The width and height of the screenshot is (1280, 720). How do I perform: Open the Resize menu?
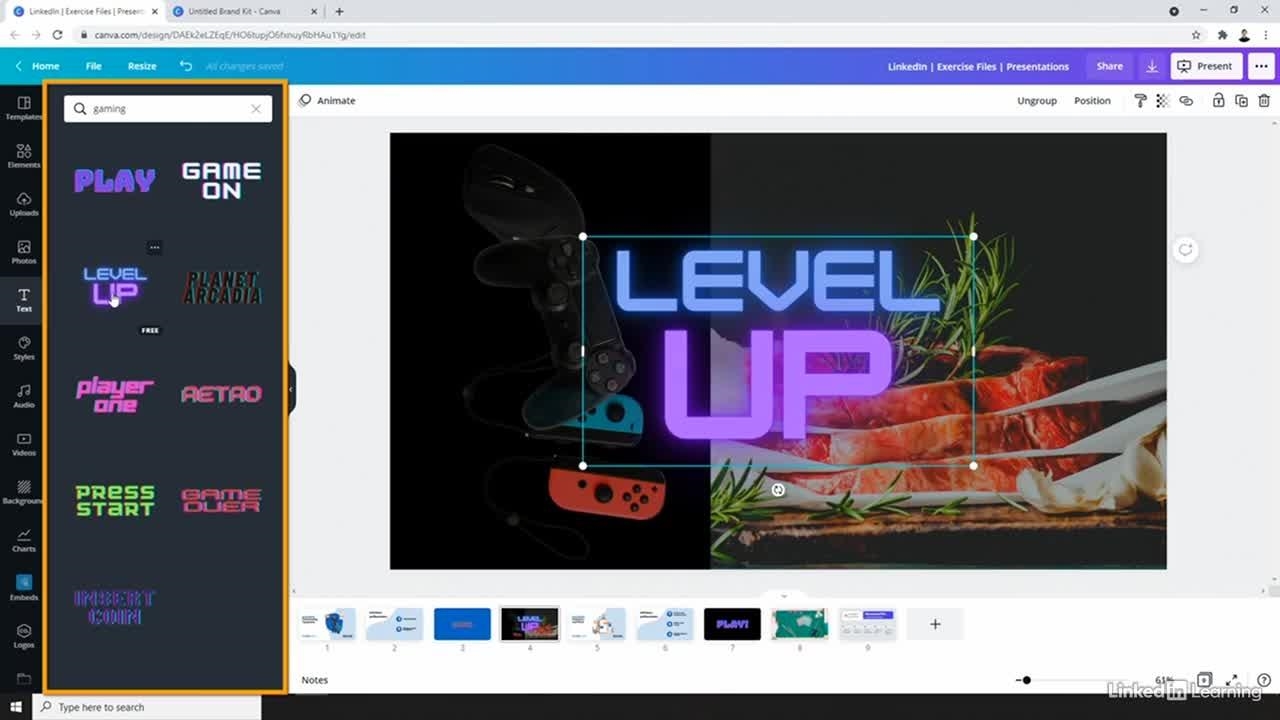point(142,66)
